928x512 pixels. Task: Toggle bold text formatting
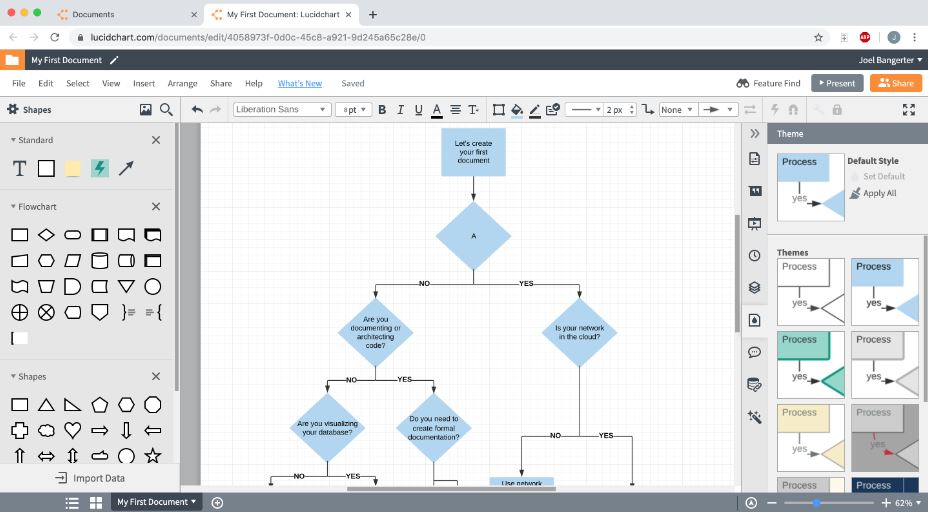tap(382, 110)
